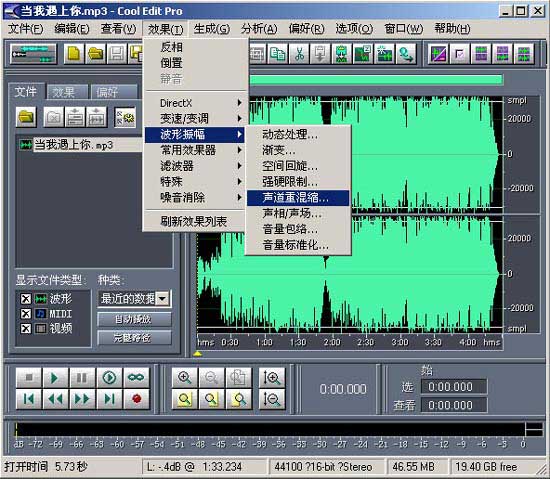
Task: Stop playback
Action: pos(29,377)
